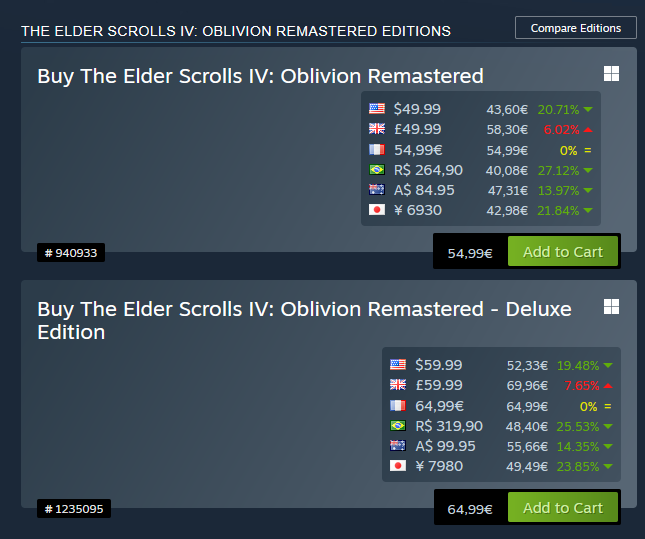This screenshot has height=539, width=645.
Task: Click red up arrow beside 6.02%
Action: point(587,130)
